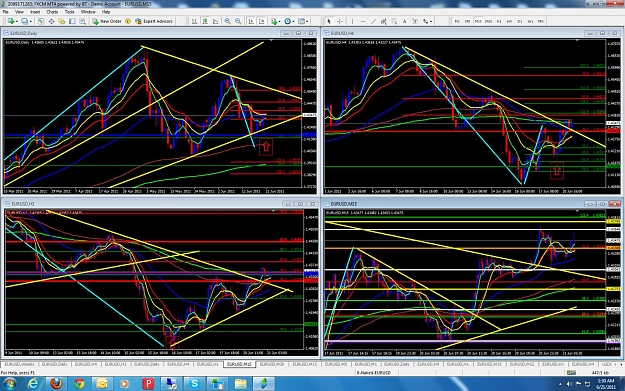Select the Trendline drawing tool
This screenshot has width=625, height=391.
pos(373,21)
